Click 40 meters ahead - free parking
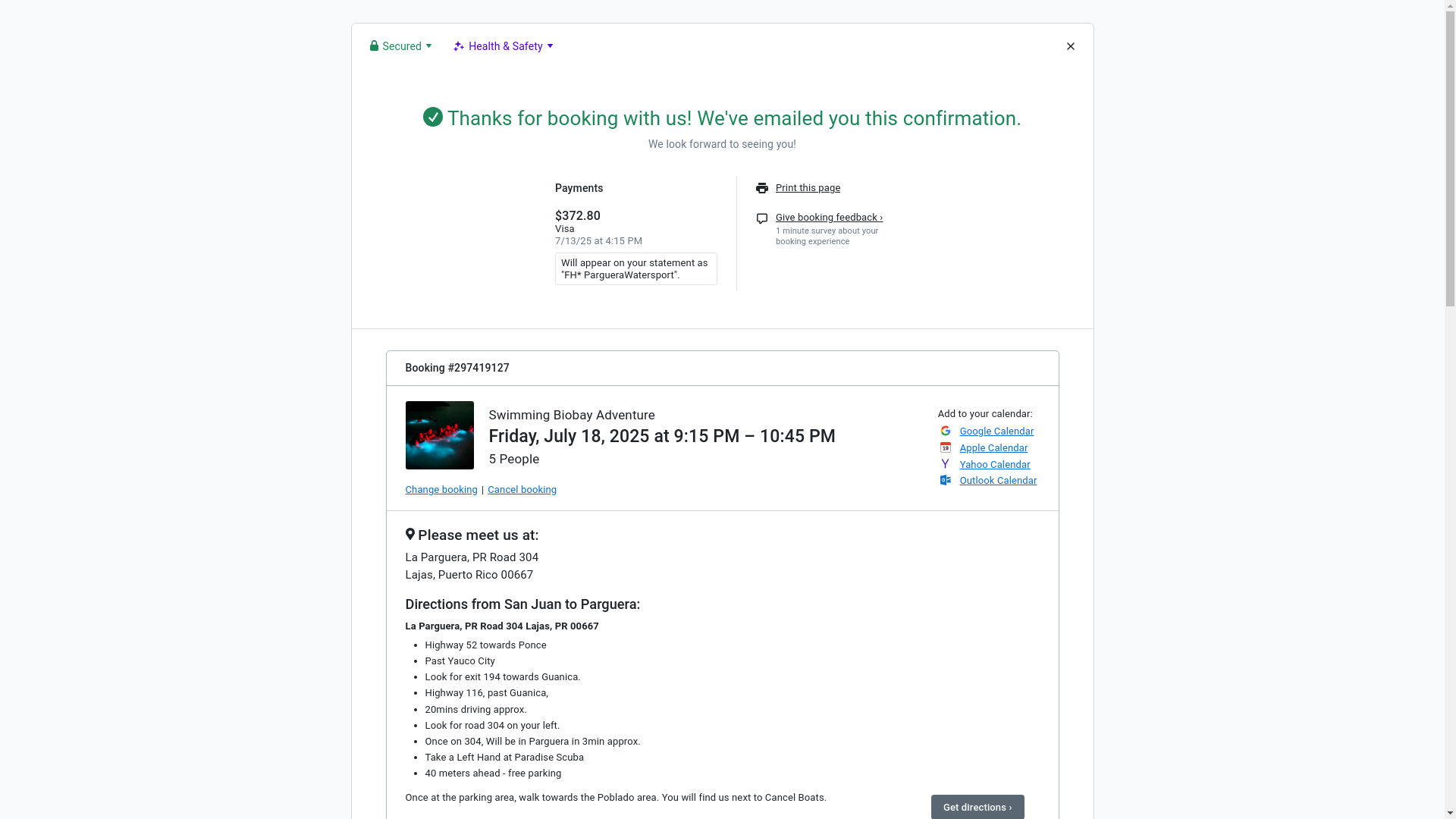This screenshot has width=1456, height=819. (493, 773)
